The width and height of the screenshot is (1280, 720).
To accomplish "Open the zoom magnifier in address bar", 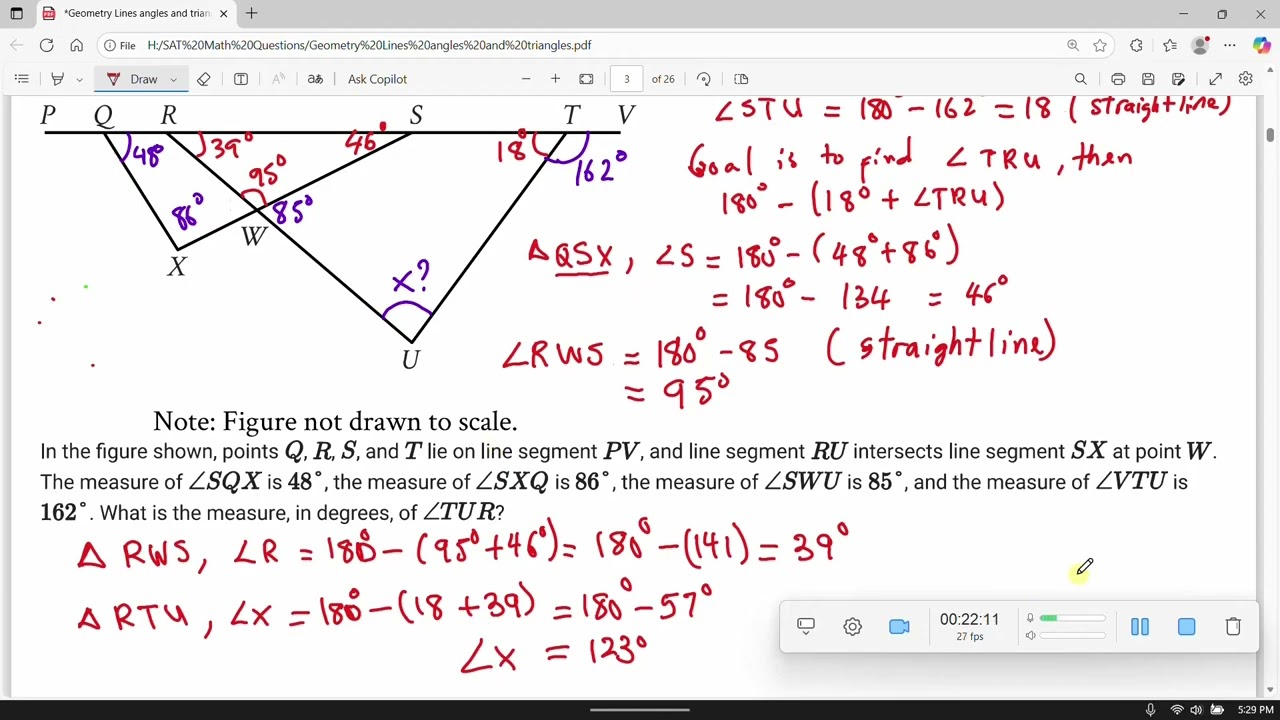I will point(1073,45).
